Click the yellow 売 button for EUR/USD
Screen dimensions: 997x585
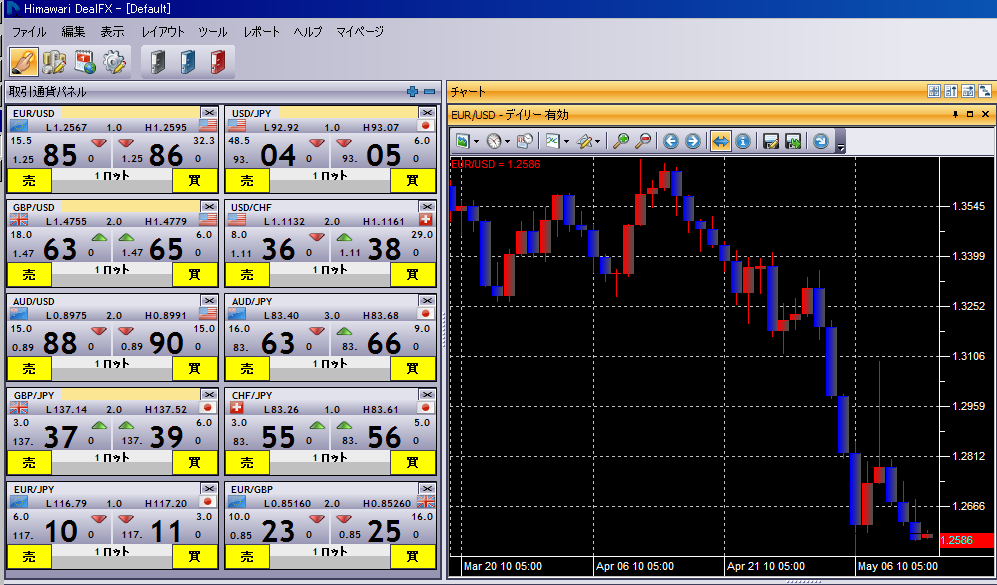28,180
